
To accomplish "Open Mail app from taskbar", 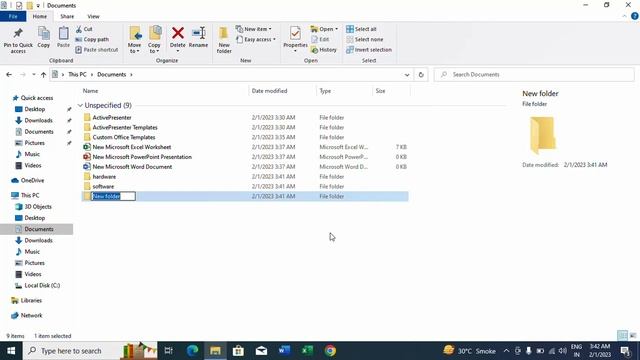I will [261, 351].
